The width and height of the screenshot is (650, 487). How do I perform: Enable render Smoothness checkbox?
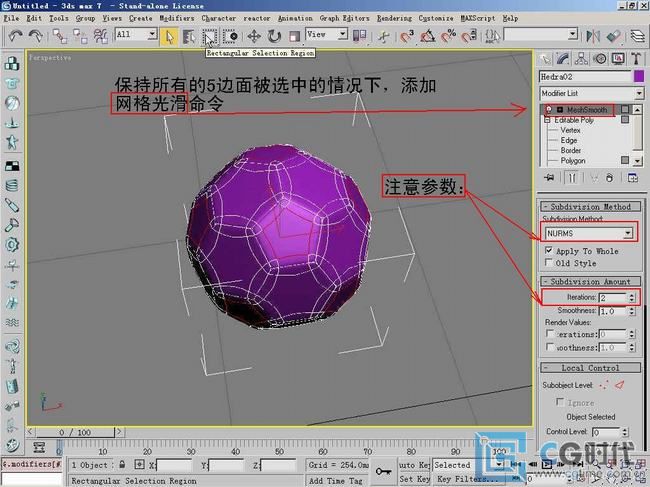coord(550,346)
